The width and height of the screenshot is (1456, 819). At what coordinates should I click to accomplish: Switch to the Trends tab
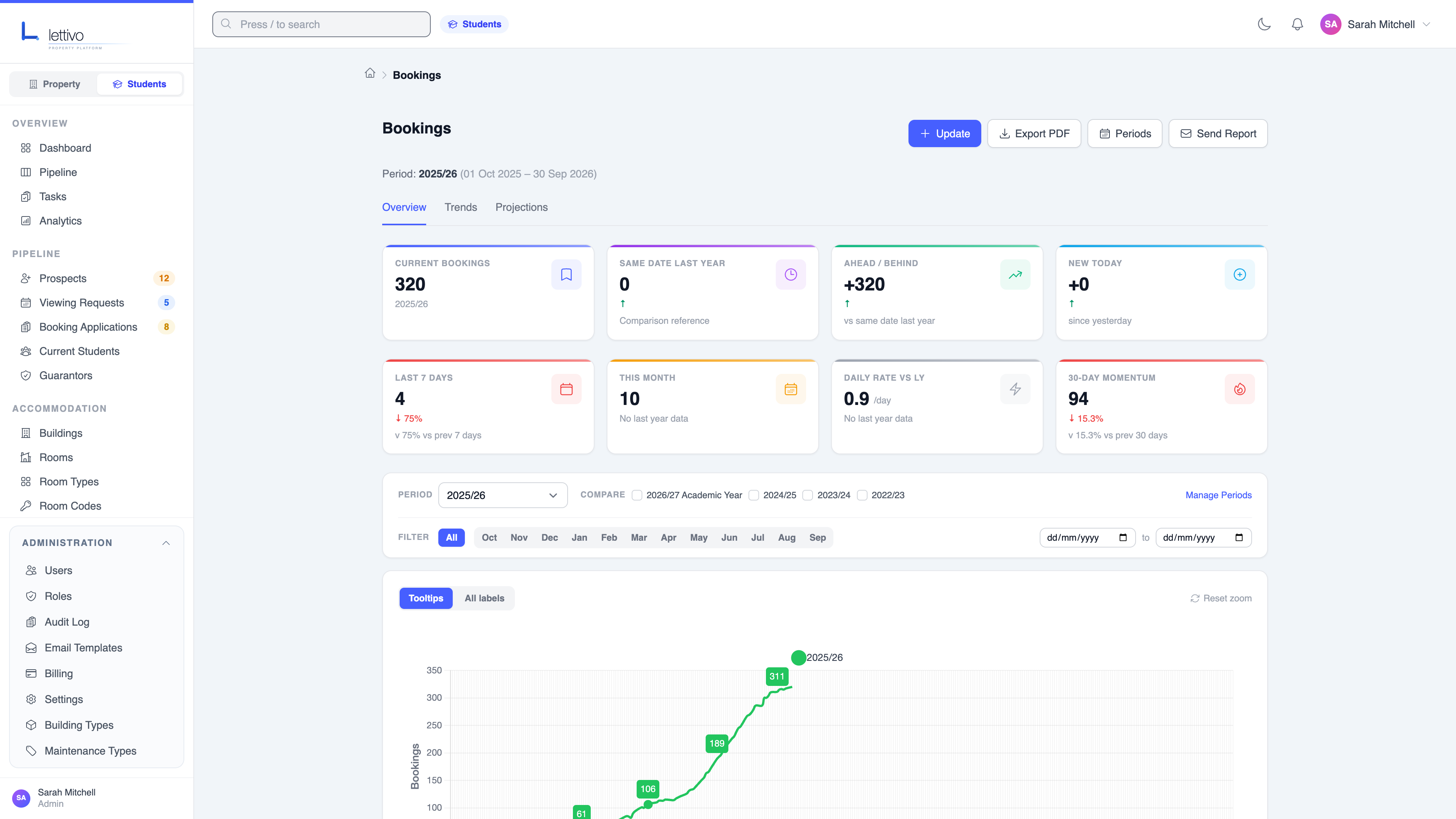(461, 207)
